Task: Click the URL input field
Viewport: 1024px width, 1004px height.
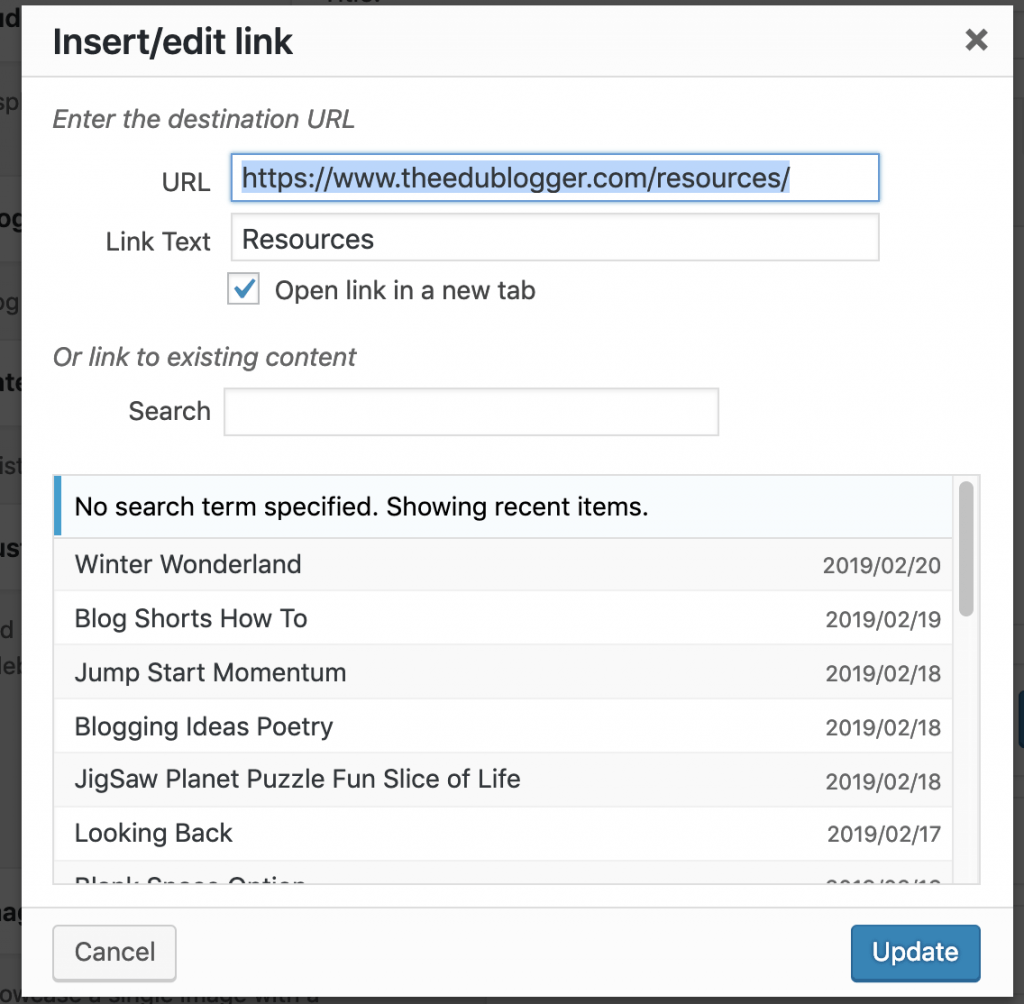Action: [x=554, y=178]
